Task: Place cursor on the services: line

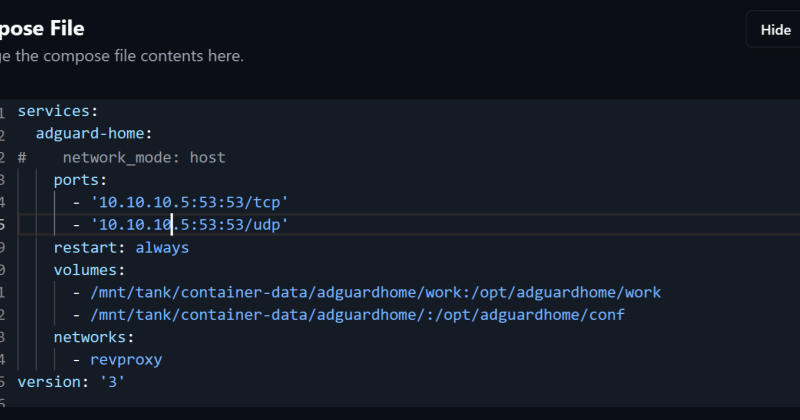Action: tap(58, 111)
